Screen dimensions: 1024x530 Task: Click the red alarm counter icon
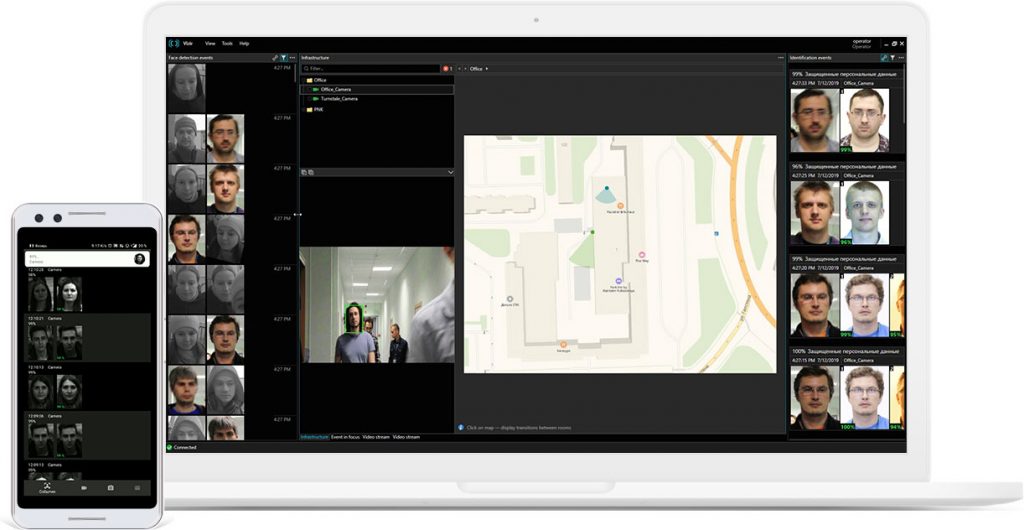446,69
